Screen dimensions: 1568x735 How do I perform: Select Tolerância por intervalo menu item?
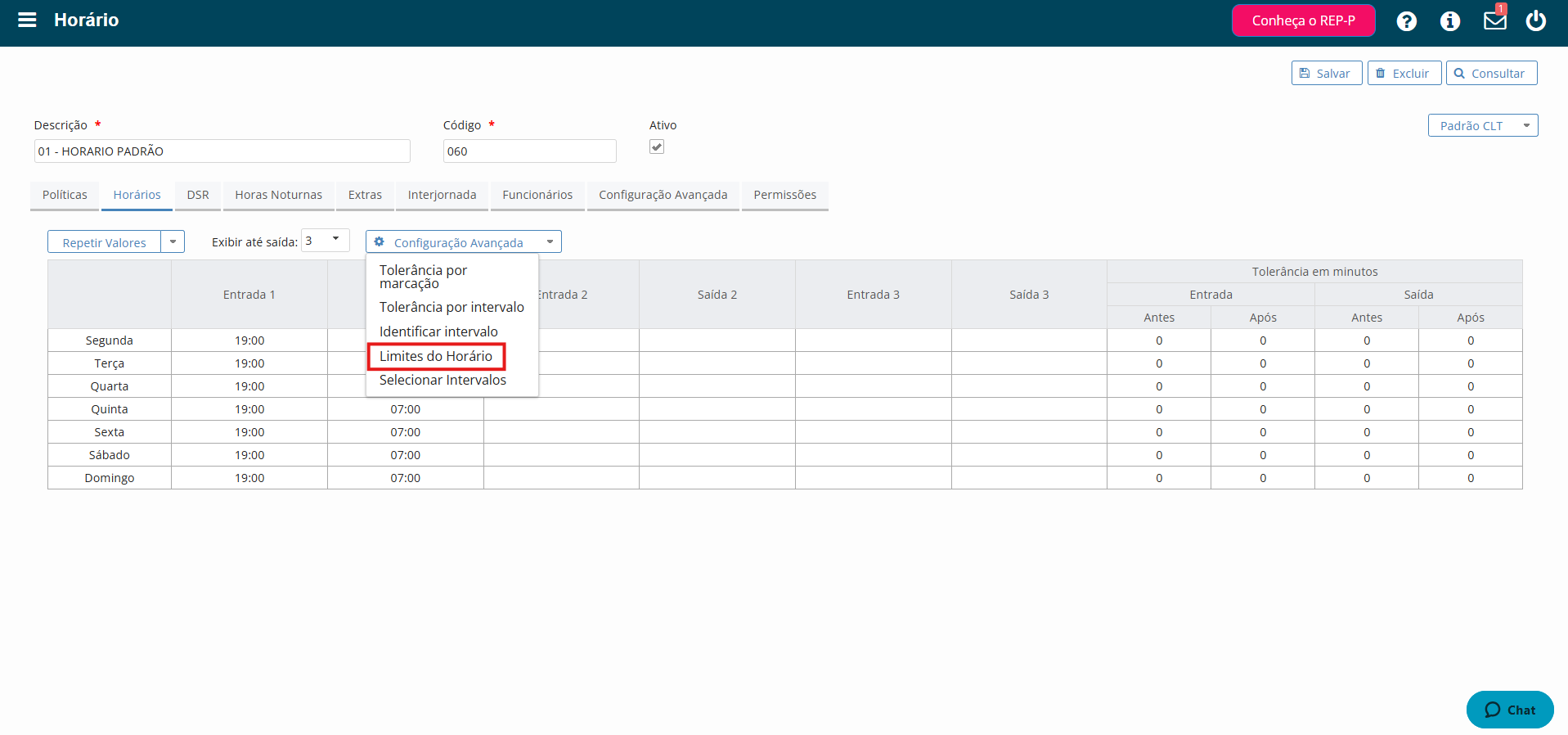pyautogui.click(x=452, y=307)
